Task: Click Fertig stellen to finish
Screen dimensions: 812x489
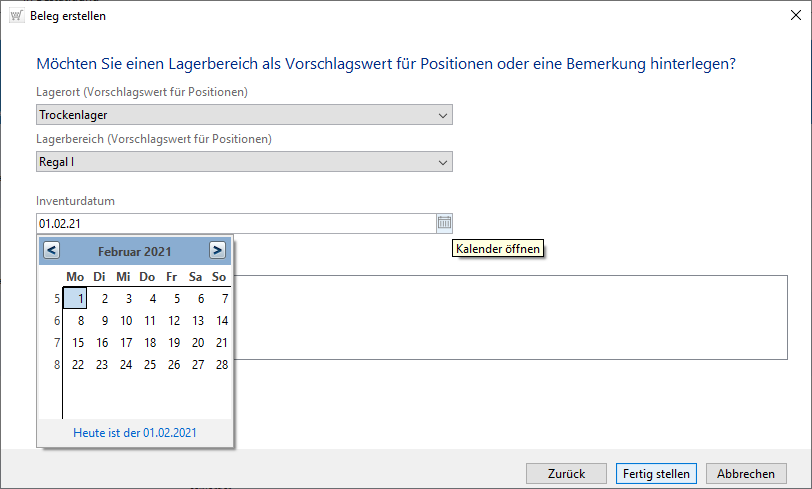Action: pyautogui.click(x=655, y=473)
